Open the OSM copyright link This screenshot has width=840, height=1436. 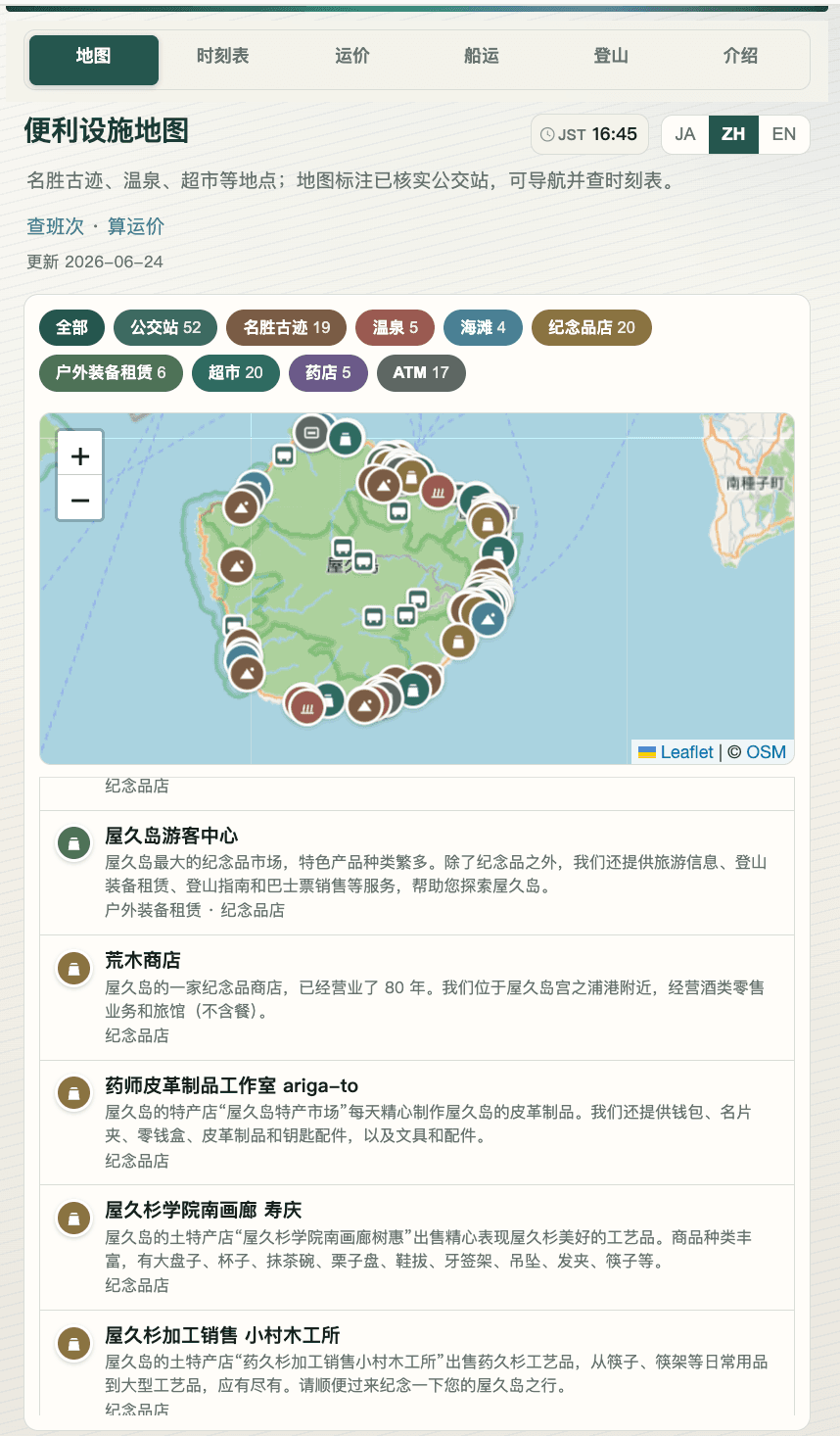(x=766, y=752)
